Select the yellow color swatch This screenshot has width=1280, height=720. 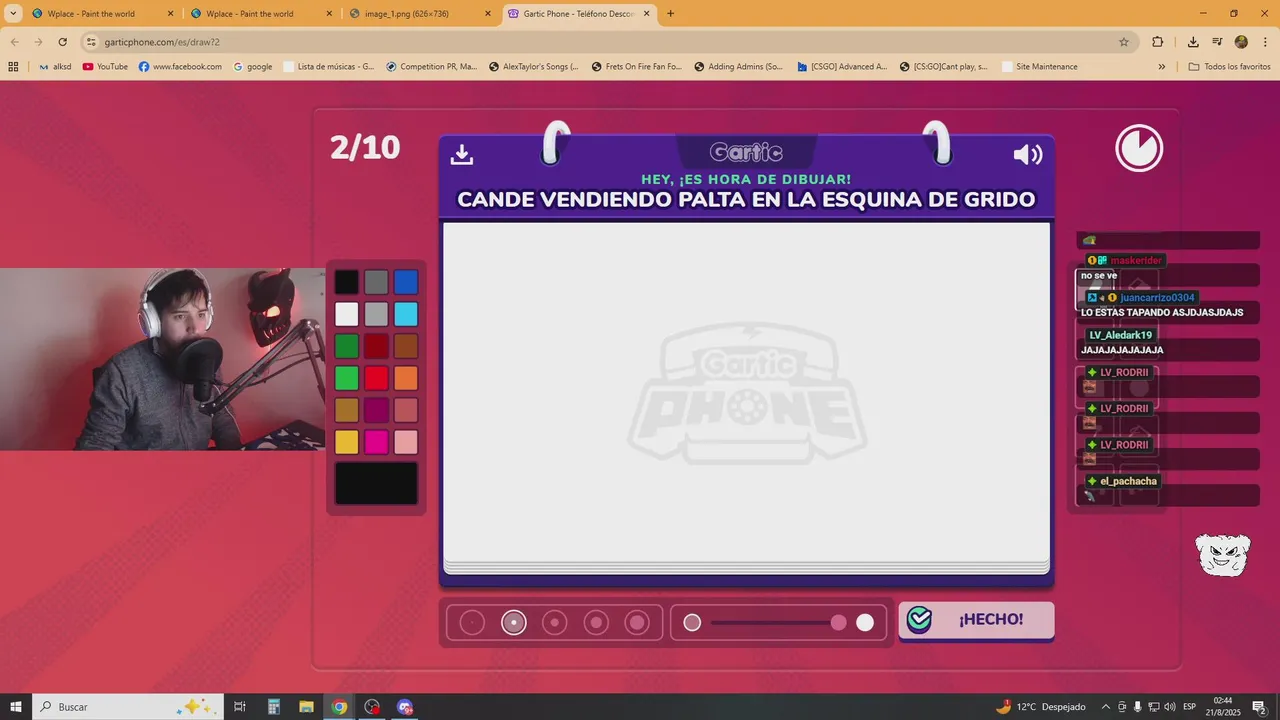[347, 442]
